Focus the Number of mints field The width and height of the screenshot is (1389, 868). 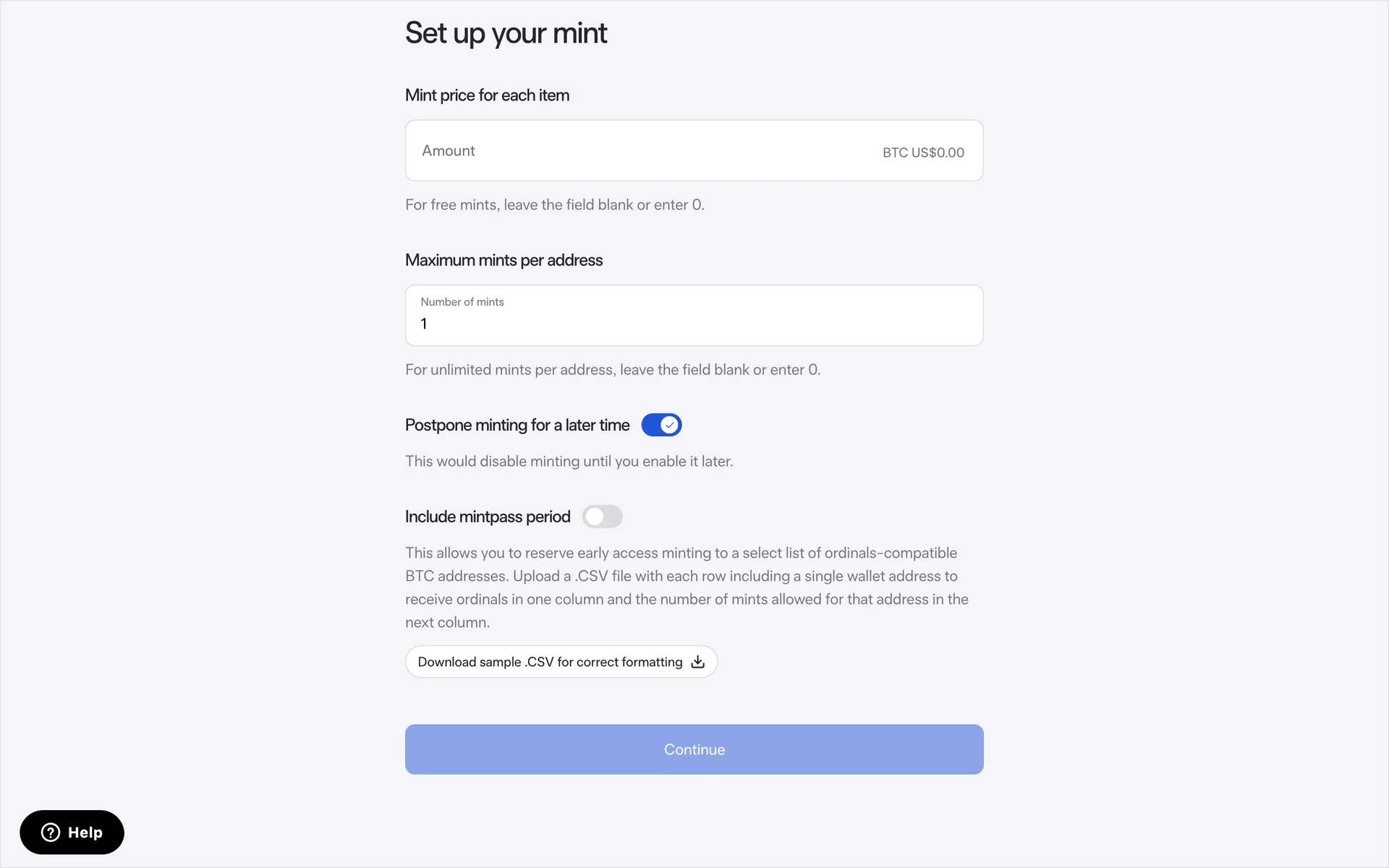pyautogui.click(x=693, y=323)
